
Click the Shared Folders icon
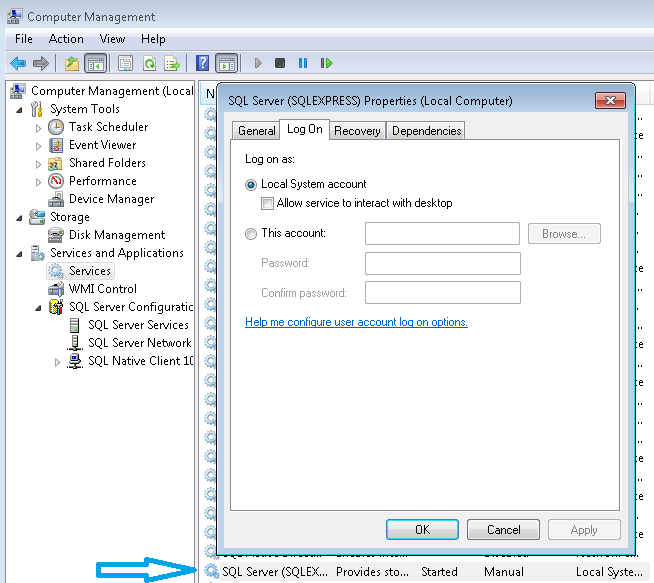(x=55, y=163)
